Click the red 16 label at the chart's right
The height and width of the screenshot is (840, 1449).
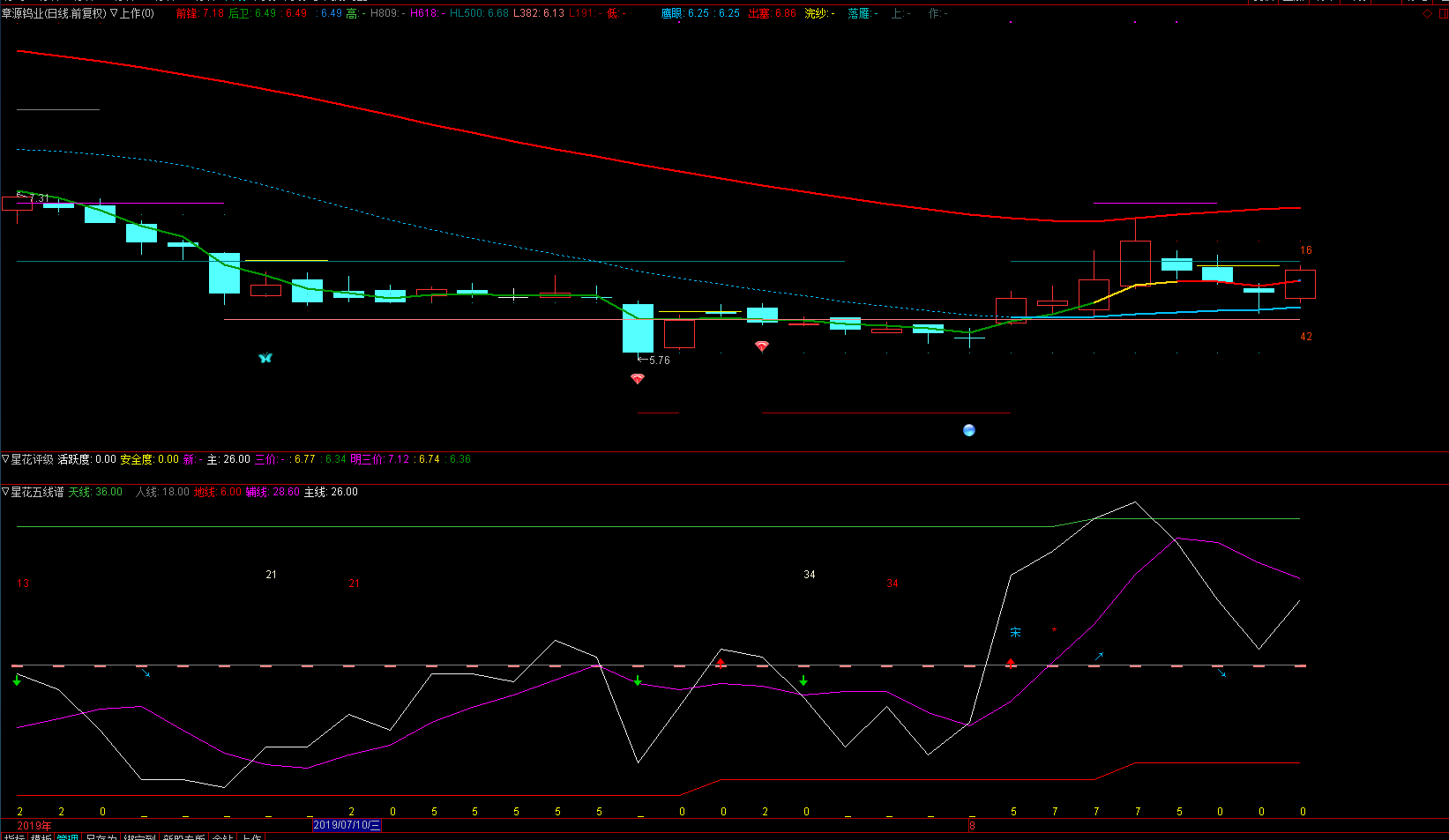[1306, 250]
